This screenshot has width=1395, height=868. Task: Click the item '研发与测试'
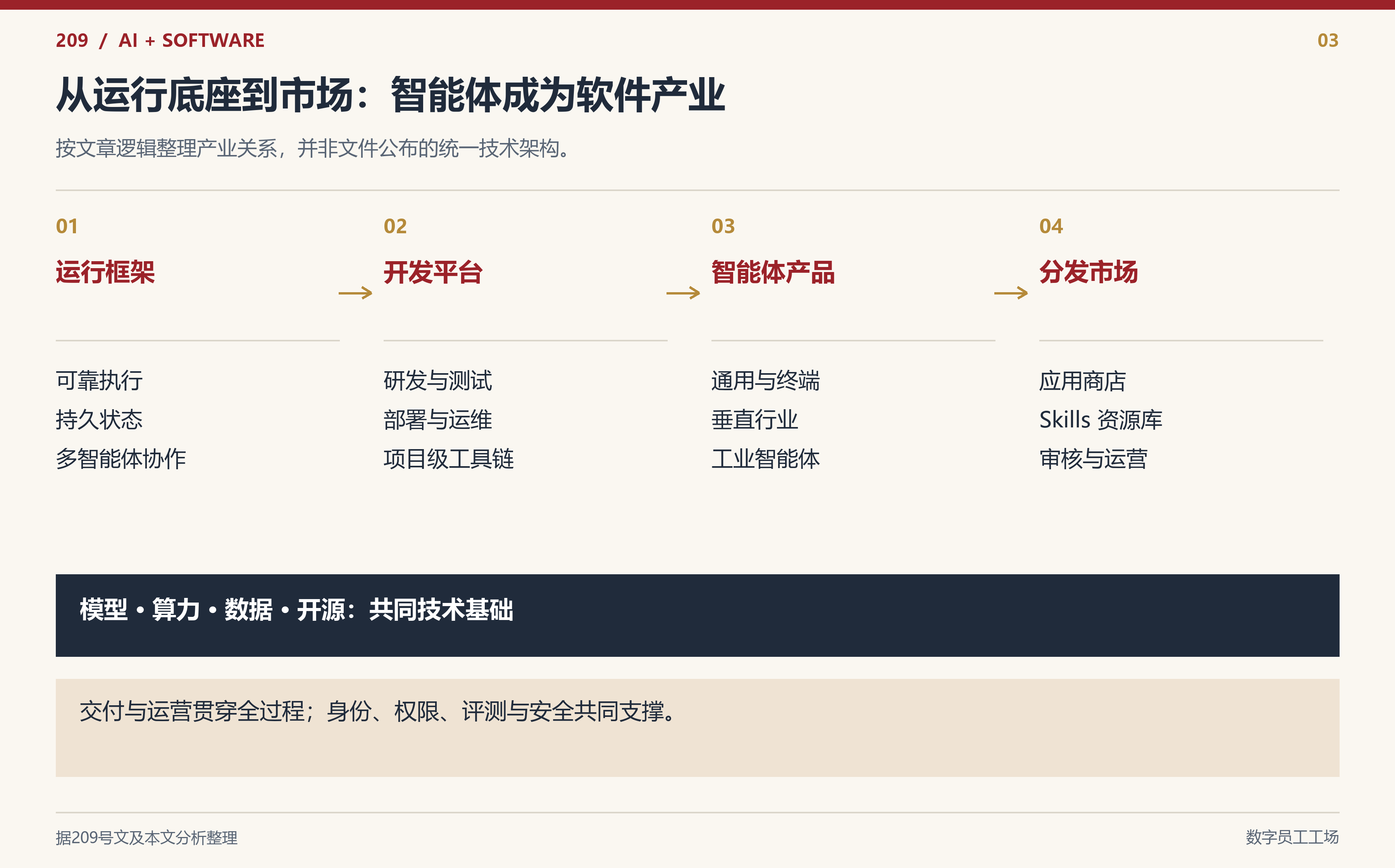(438, 381)
